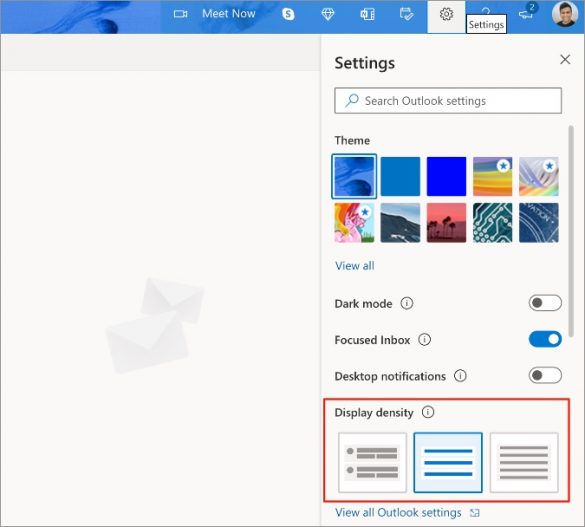
Task: Click the Search Outlook settings field
Action: pyautogui.click(x=448, y=101)
